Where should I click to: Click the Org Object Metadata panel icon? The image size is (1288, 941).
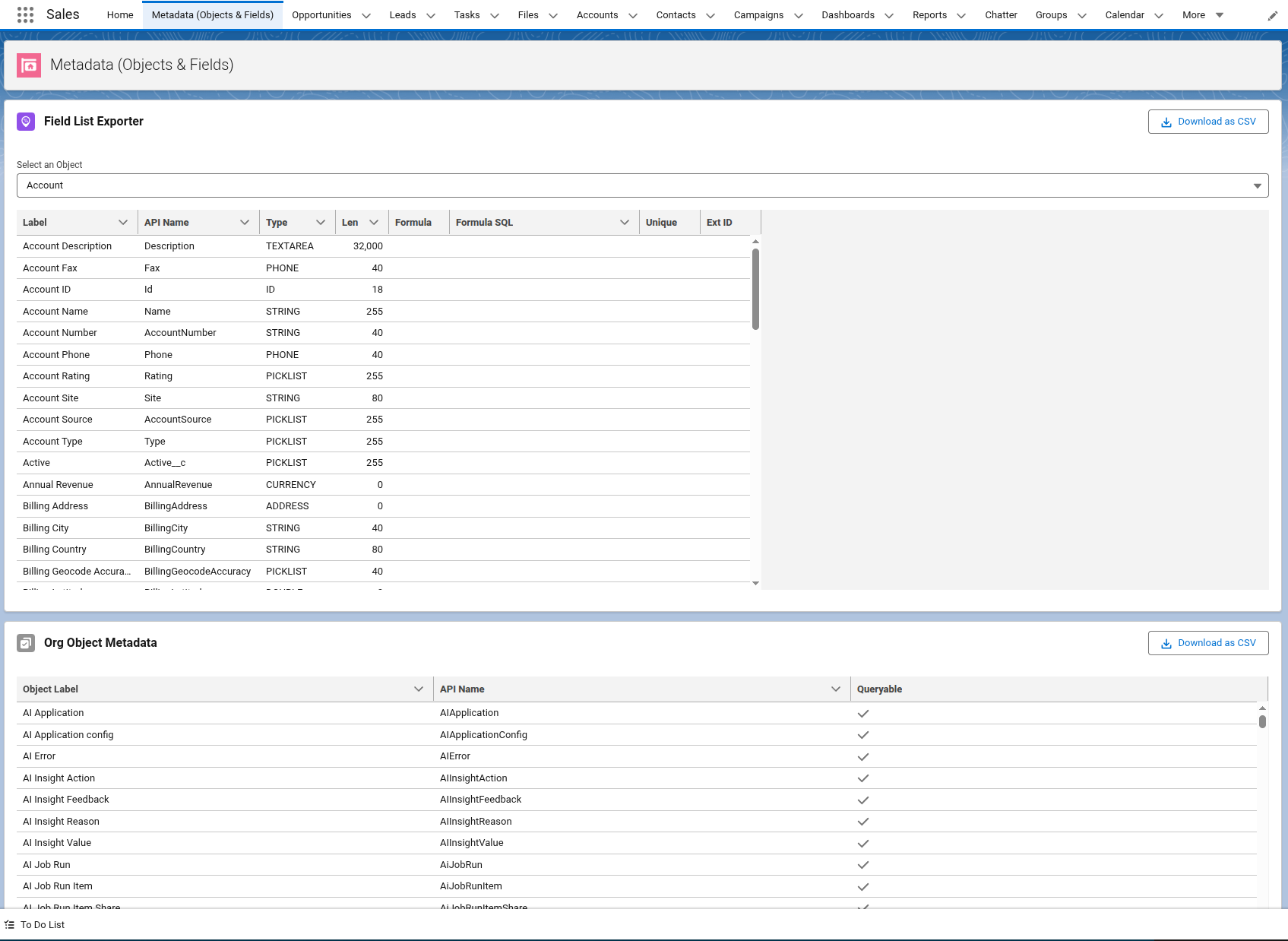[26, 643]
